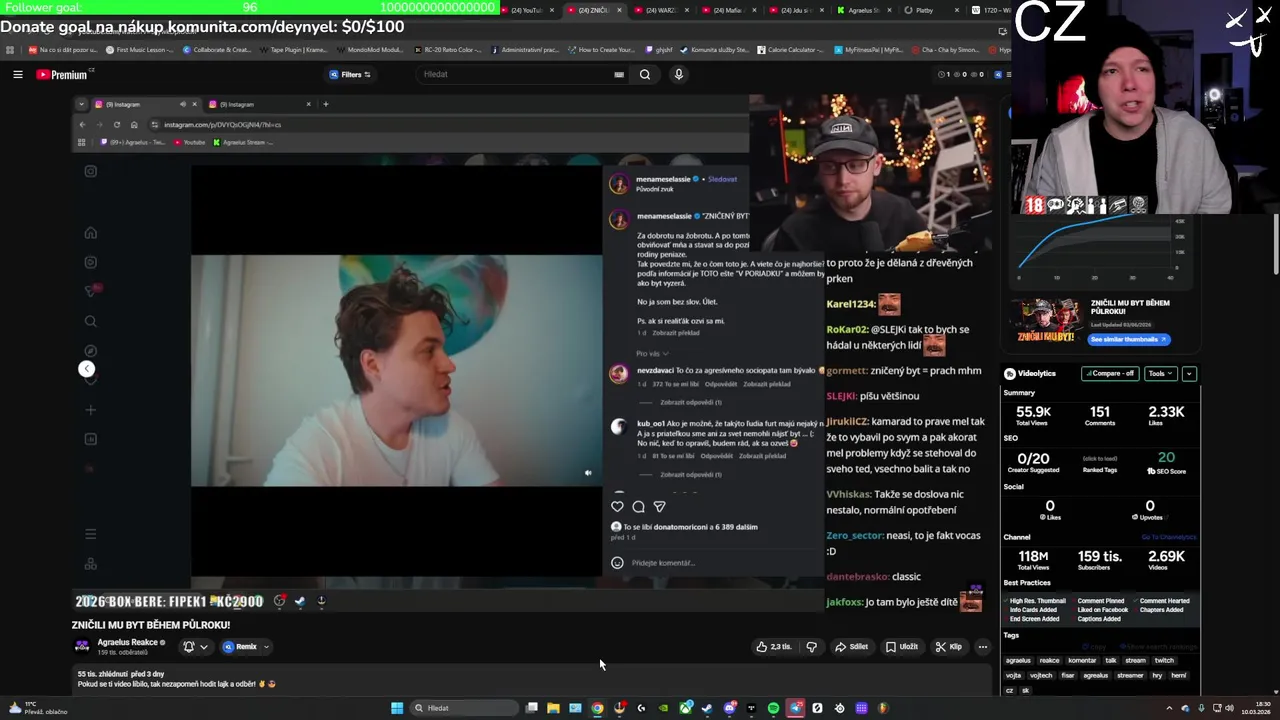Click See similar thumbnails button

[x=1128, y=339]
